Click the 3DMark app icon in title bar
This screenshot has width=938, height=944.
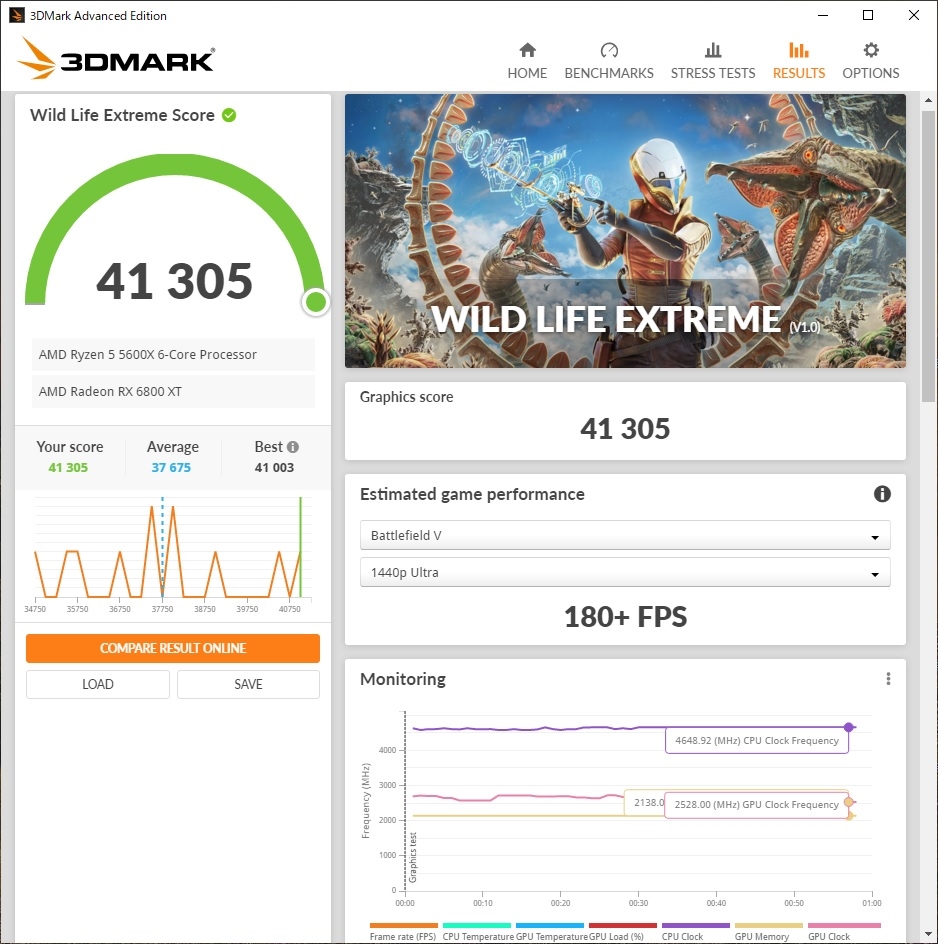click(17, 15)
